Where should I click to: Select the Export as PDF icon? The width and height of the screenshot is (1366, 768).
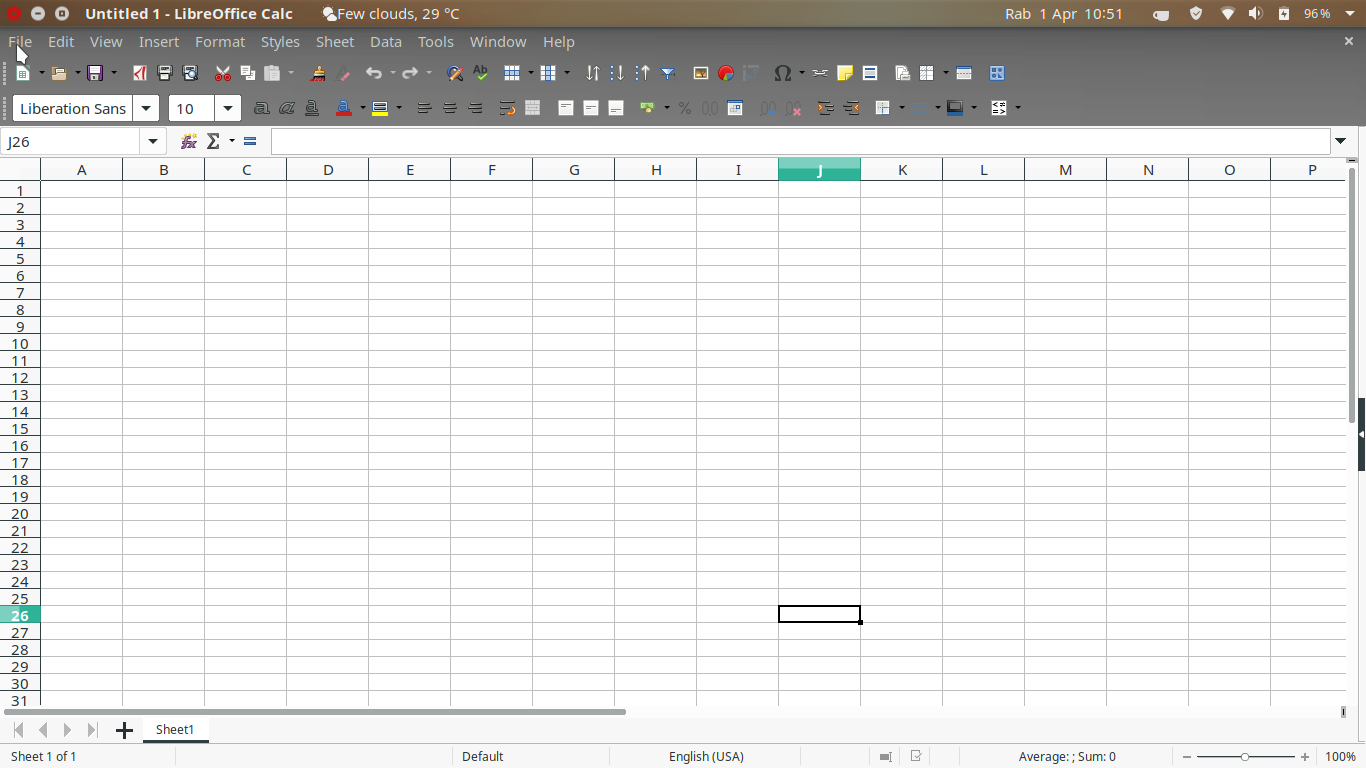(139, 73)
